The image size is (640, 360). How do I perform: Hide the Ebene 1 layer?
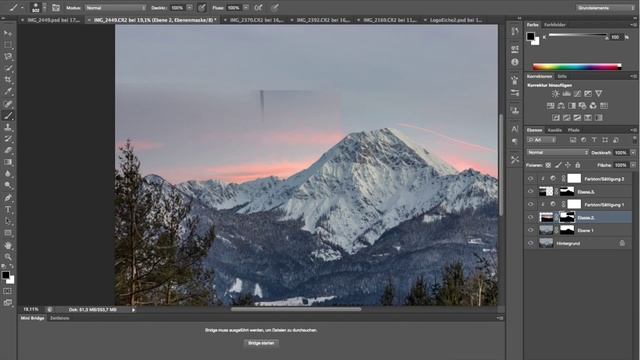pyautogui.click(x=531, y=230)
